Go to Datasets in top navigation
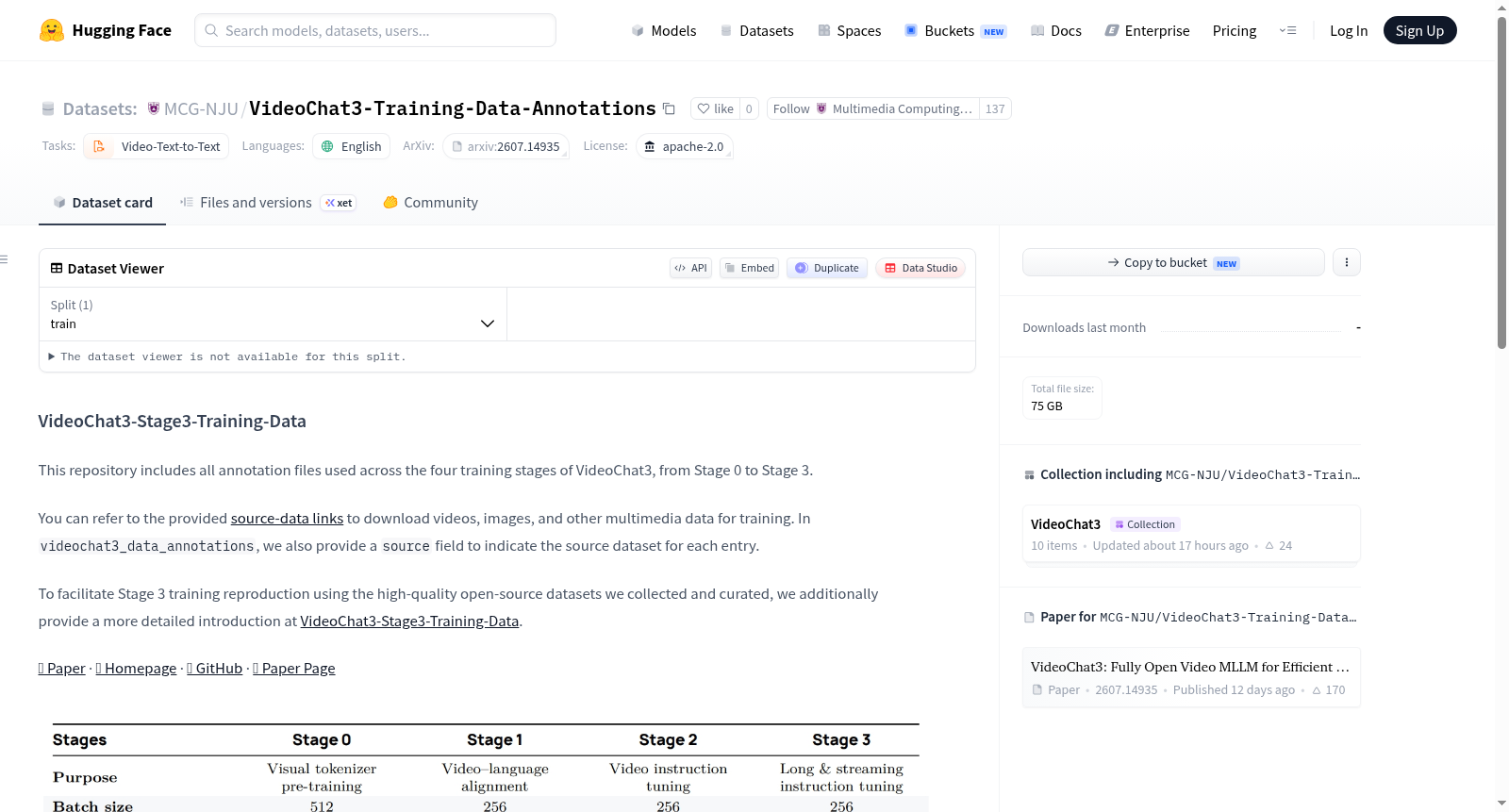Viewport: 1509px width, 812px height. coord(756,30)
